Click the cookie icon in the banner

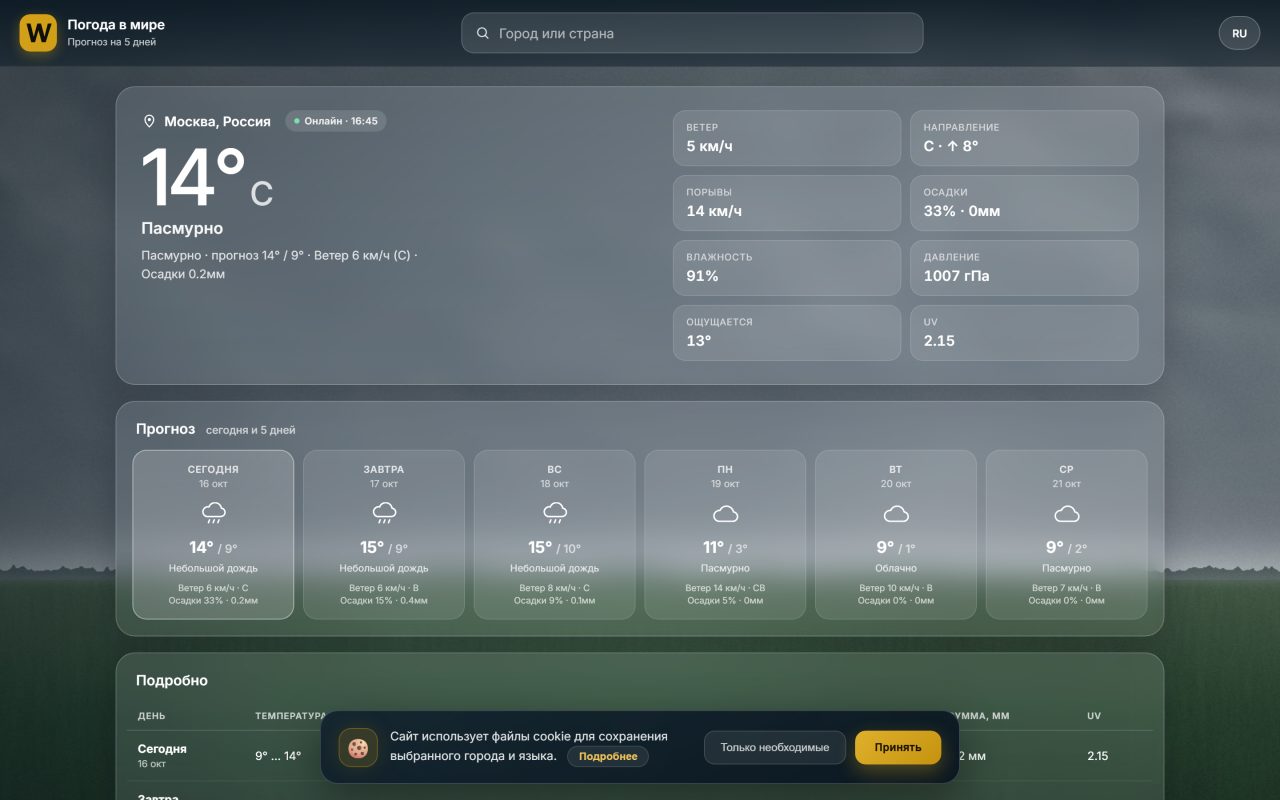coord(358,747)
